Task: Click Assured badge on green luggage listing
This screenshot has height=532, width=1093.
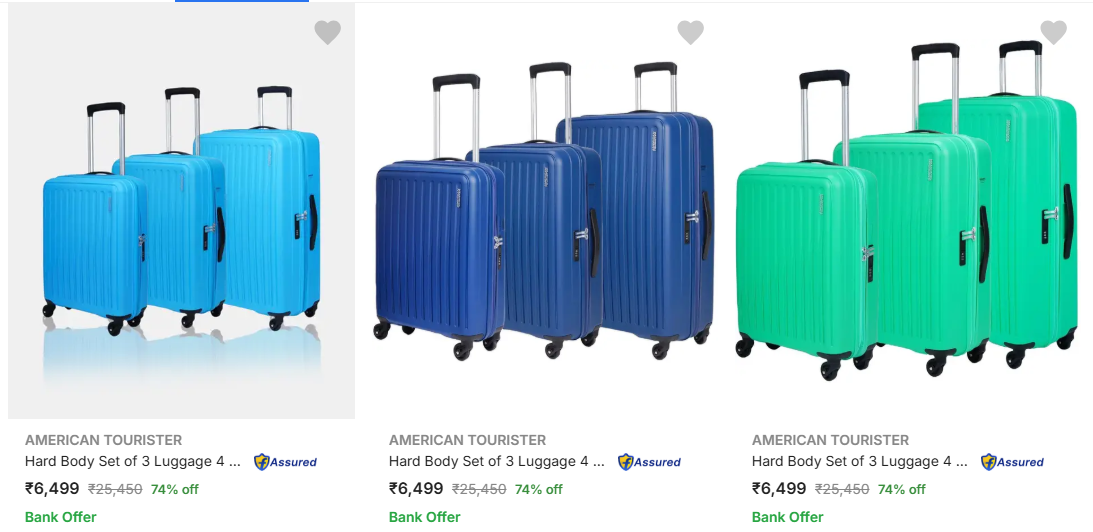Action: point(1012,462)
